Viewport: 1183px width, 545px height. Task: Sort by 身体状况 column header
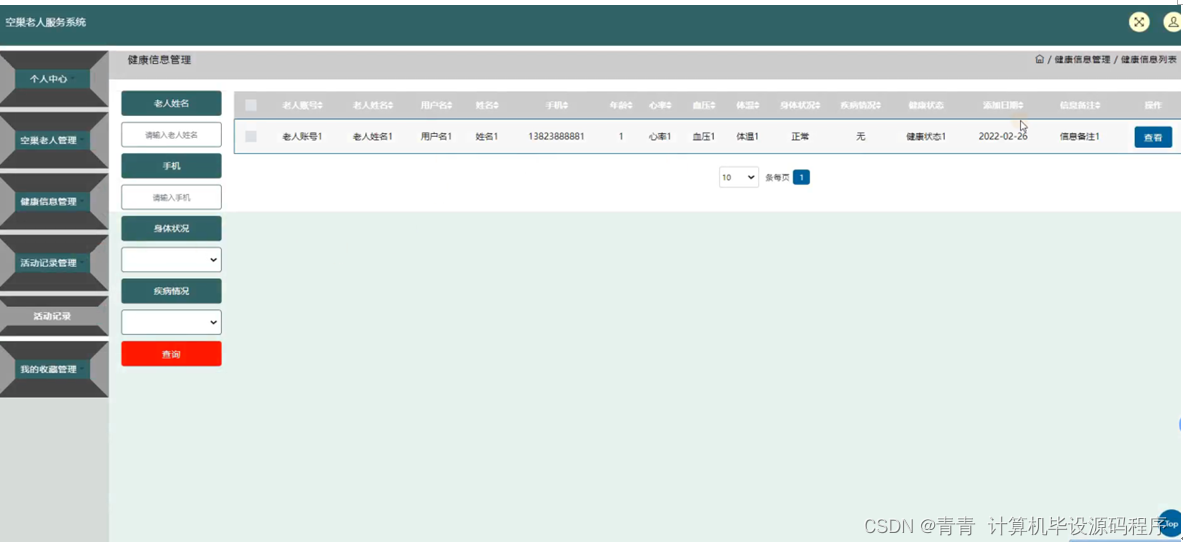[x=800, y=106]
